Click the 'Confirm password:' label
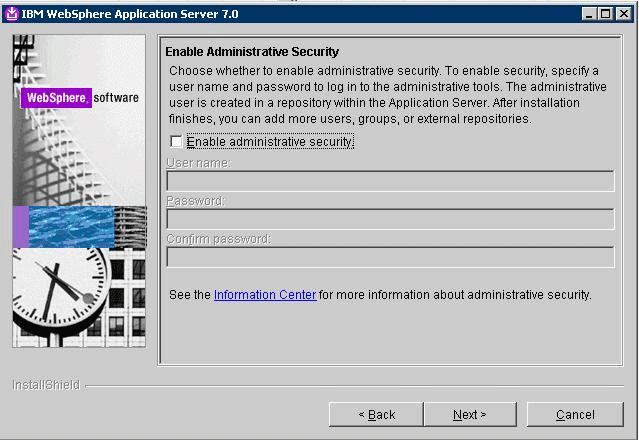The height and width of the screenshot is (440, 639). pyautogui.click(x=218, y=239)
